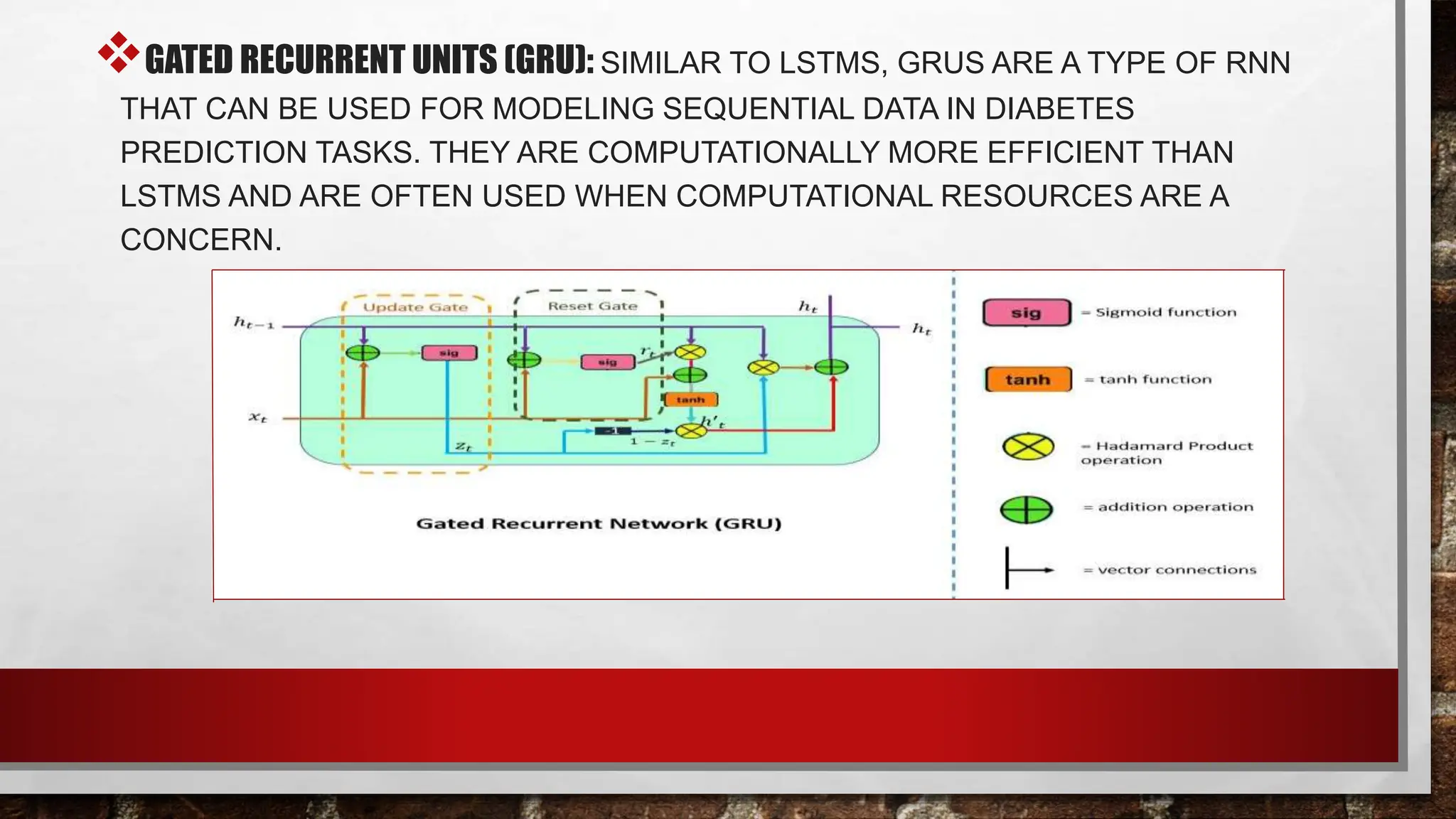Click the orange tanh block in the diagram

(690, 400)
